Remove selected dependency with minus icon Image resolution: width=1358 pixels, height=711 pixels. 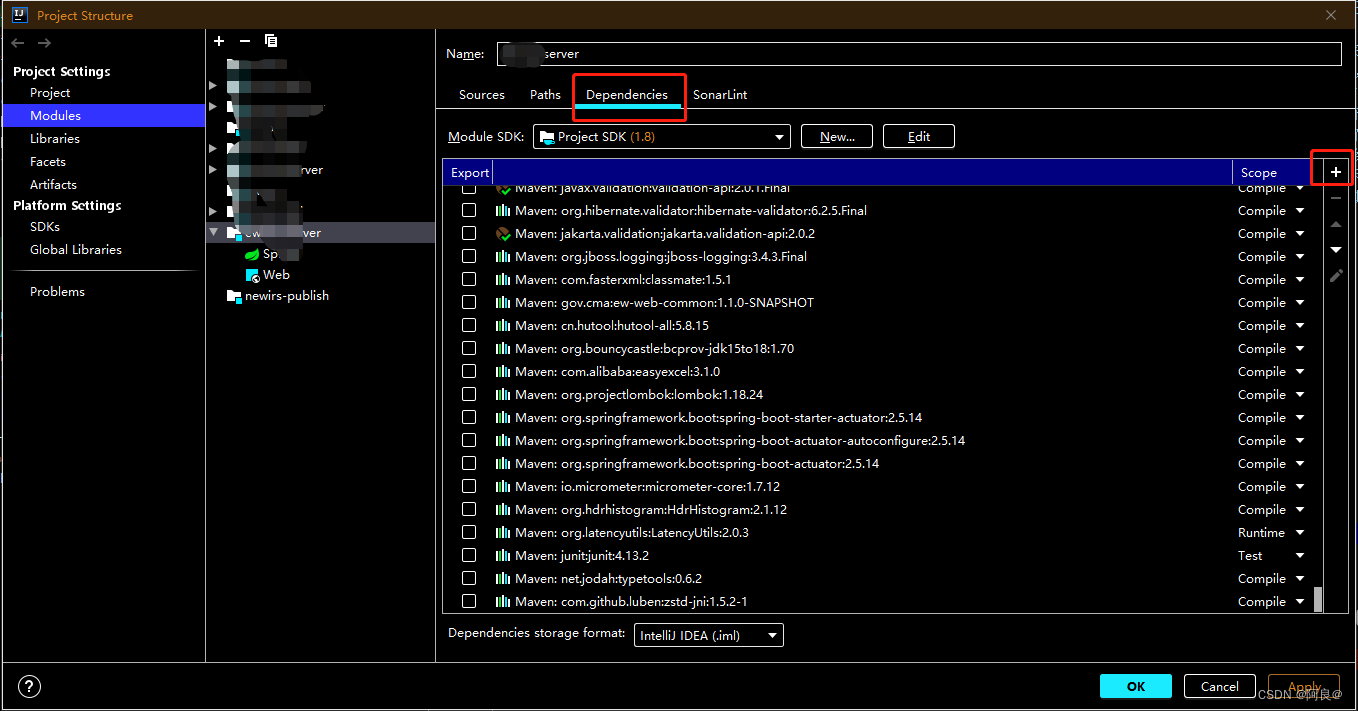coord(1336,198)
